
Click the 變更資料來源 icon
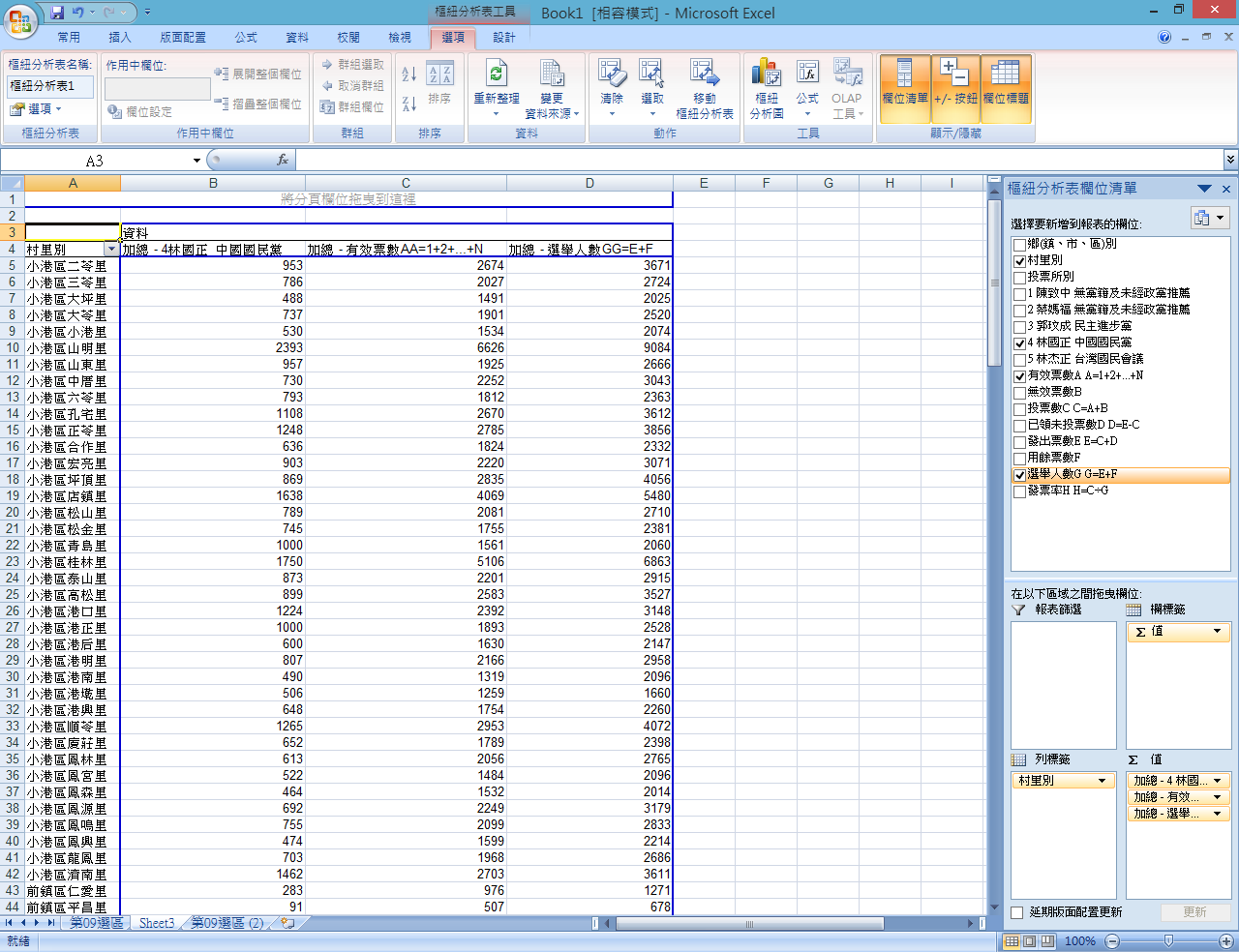(552, 75)
